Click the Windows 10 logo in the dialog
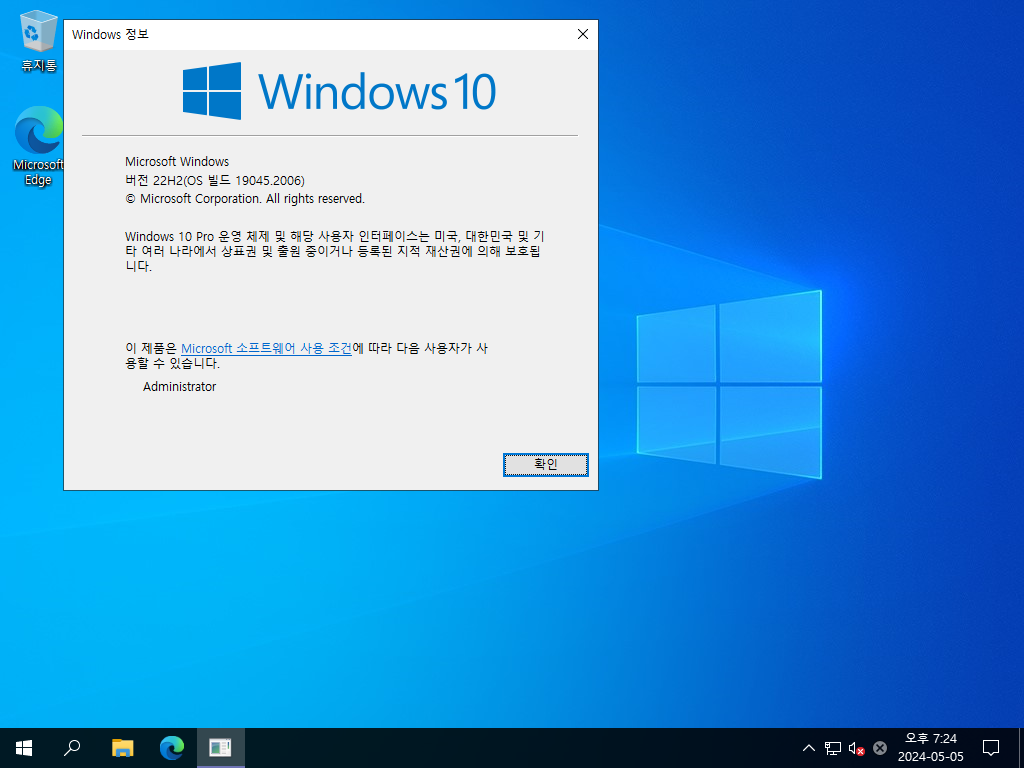This screenshot has height=768, width=1024. (x=340, y=91)
